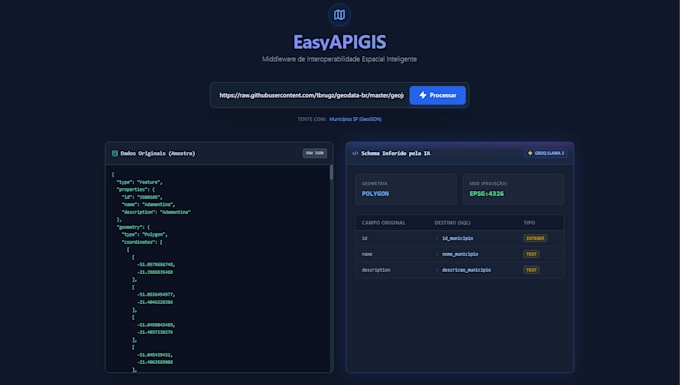This screenshot has width=680, height=385.
Task: Click the EPSG:4326 projection value
Action: point(487,194)
